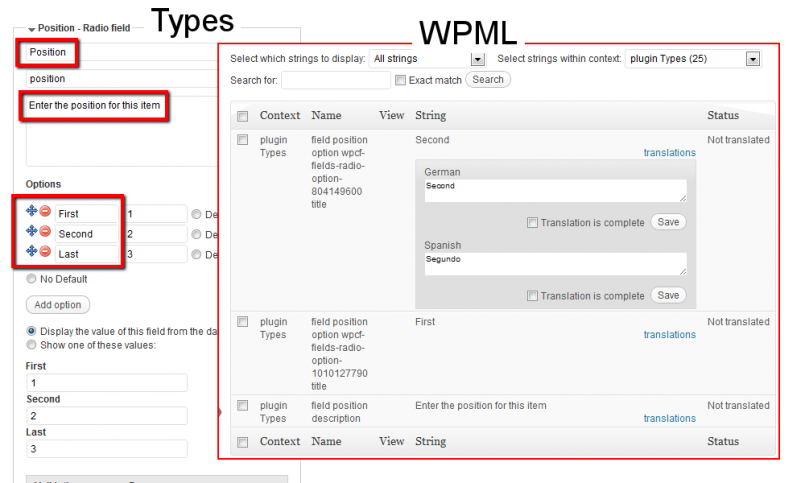Select default radio for First option
The image size is (805, 483).
[196, 214]
